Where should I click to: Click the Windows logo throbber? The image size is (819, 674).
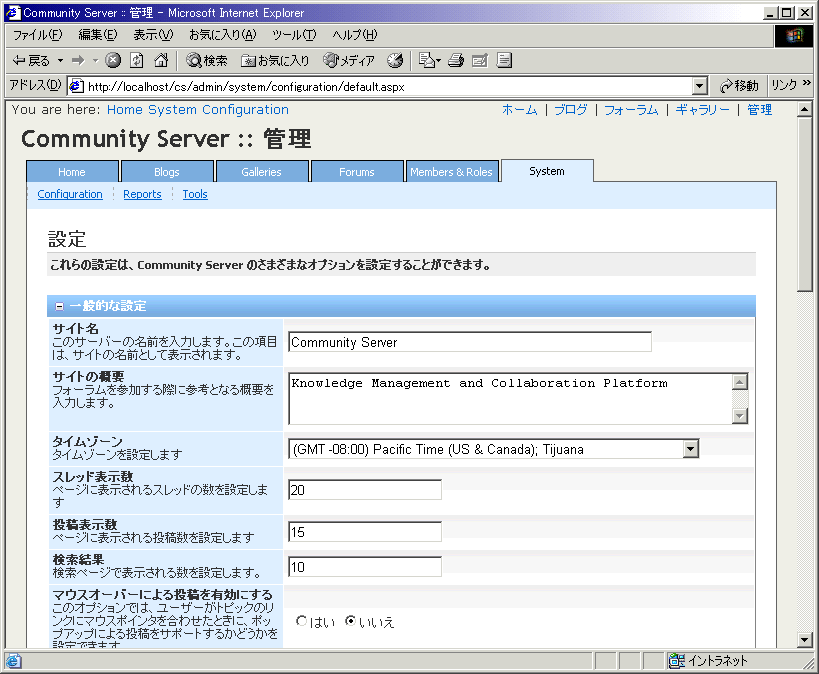pyautogui.click(x=793, y=36)
